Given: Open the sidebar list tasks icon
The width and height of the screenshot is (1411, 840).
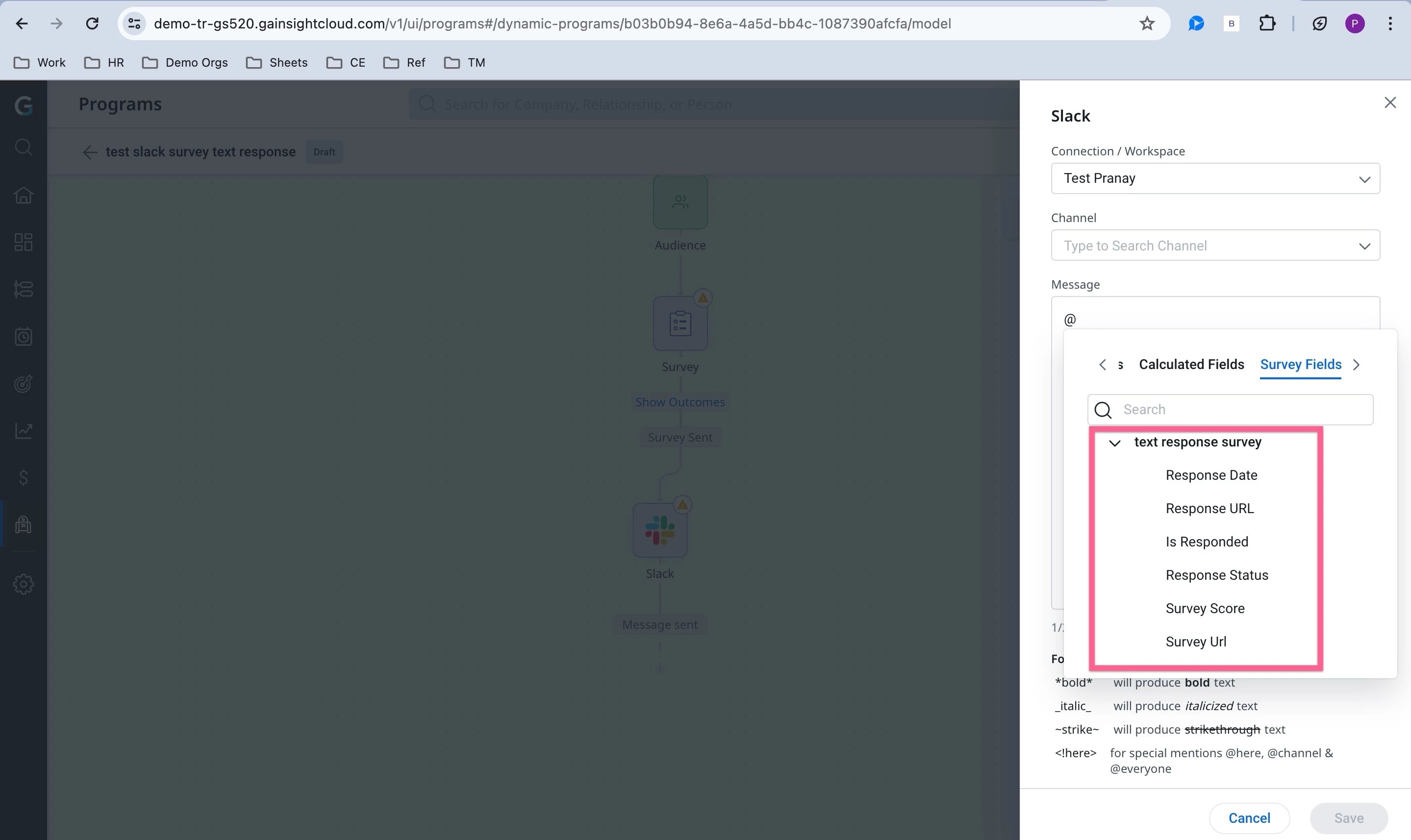Looking at the screenshot, I should click(x=23, y=289).
